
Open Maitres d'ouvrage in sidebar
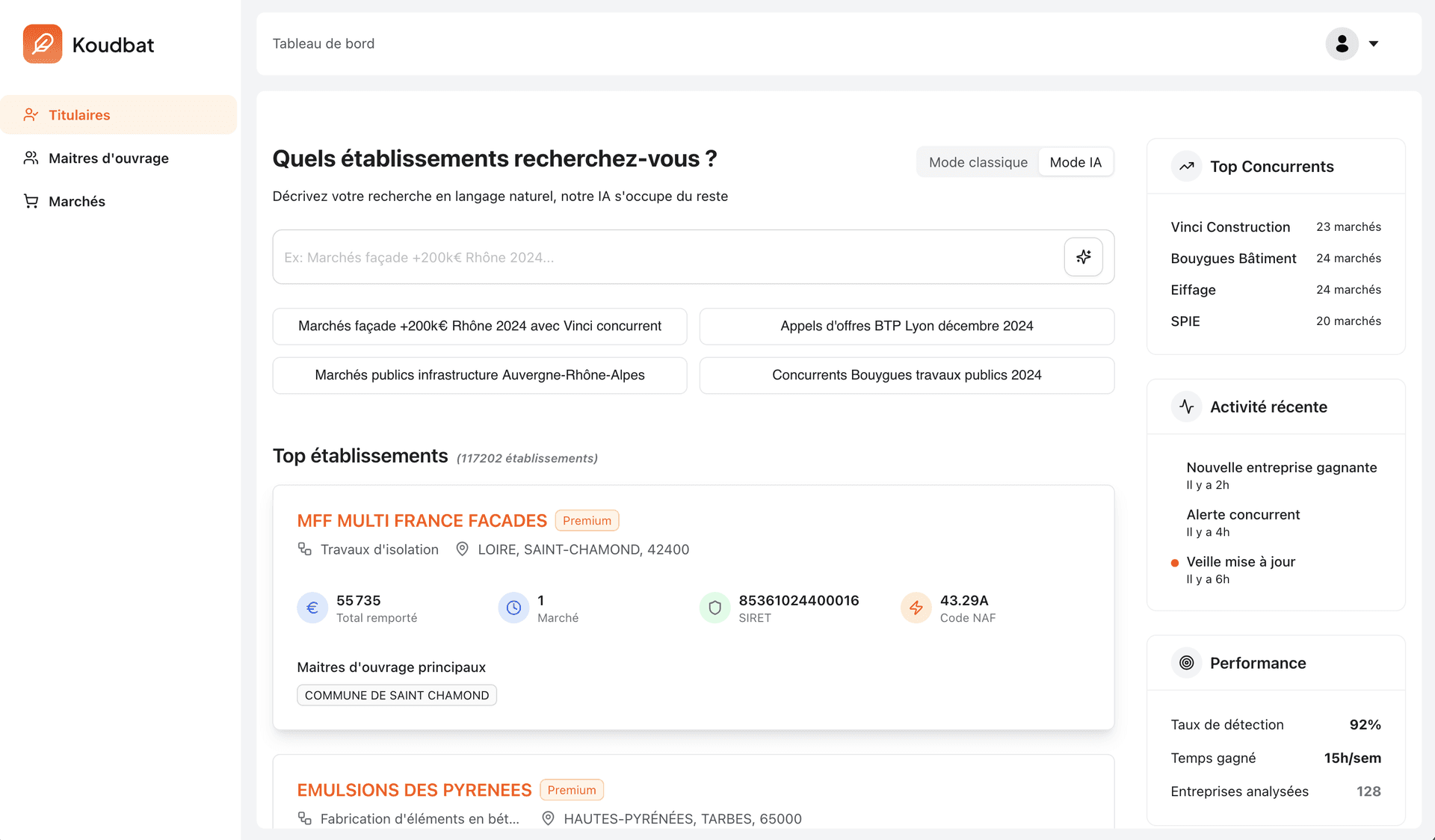(x=108, y=158)
